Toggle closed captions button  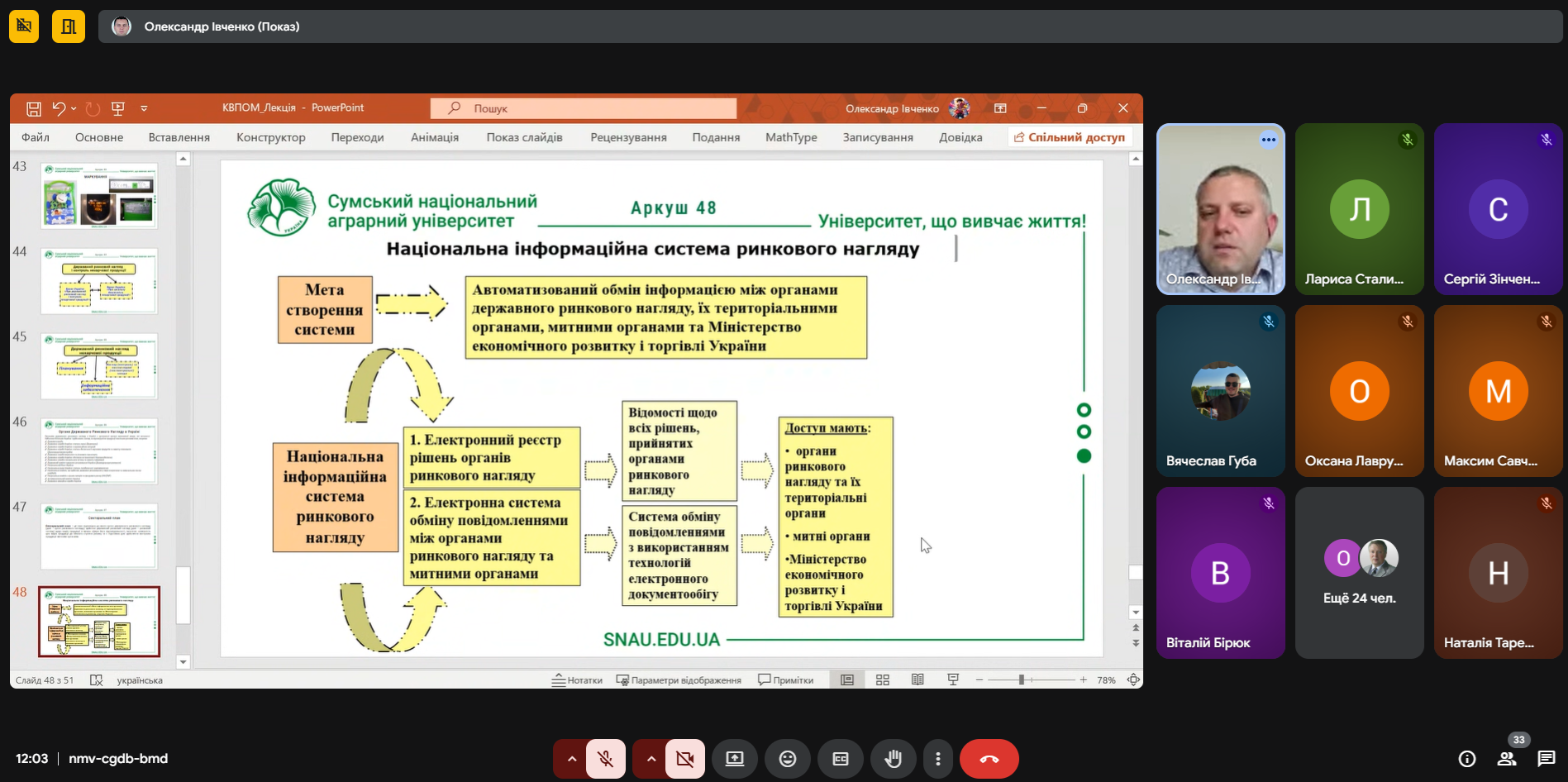point(840,759)
